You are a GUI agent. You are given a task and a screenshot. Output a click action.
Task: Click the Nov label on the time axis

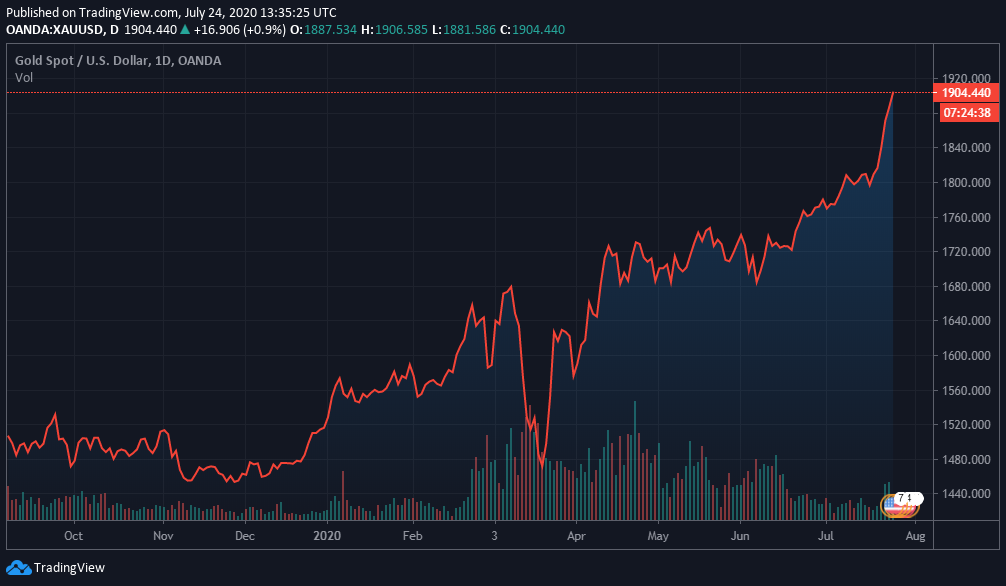click(x=164, y=535)
